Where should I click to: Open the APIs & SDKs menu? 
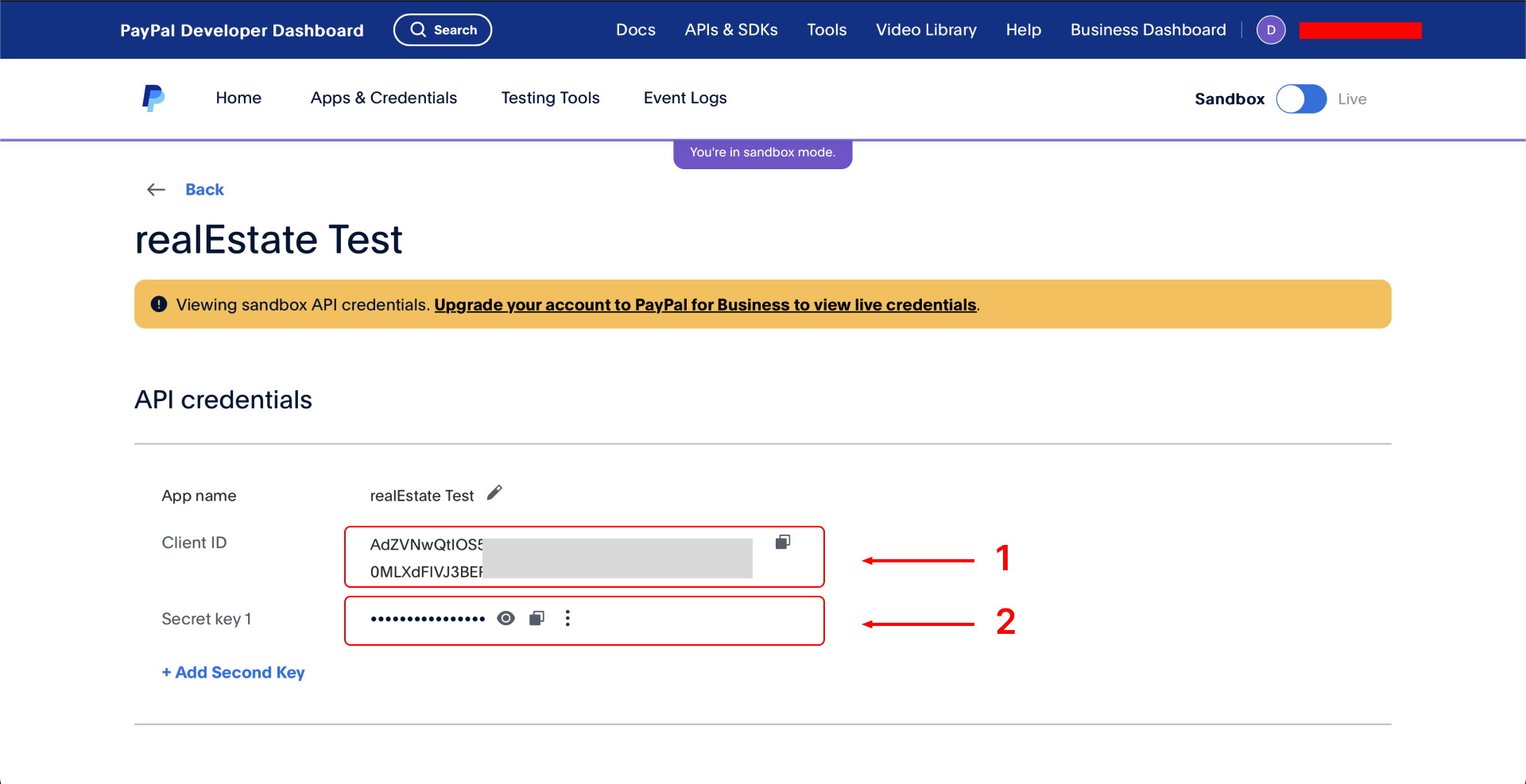coord(731,30)
